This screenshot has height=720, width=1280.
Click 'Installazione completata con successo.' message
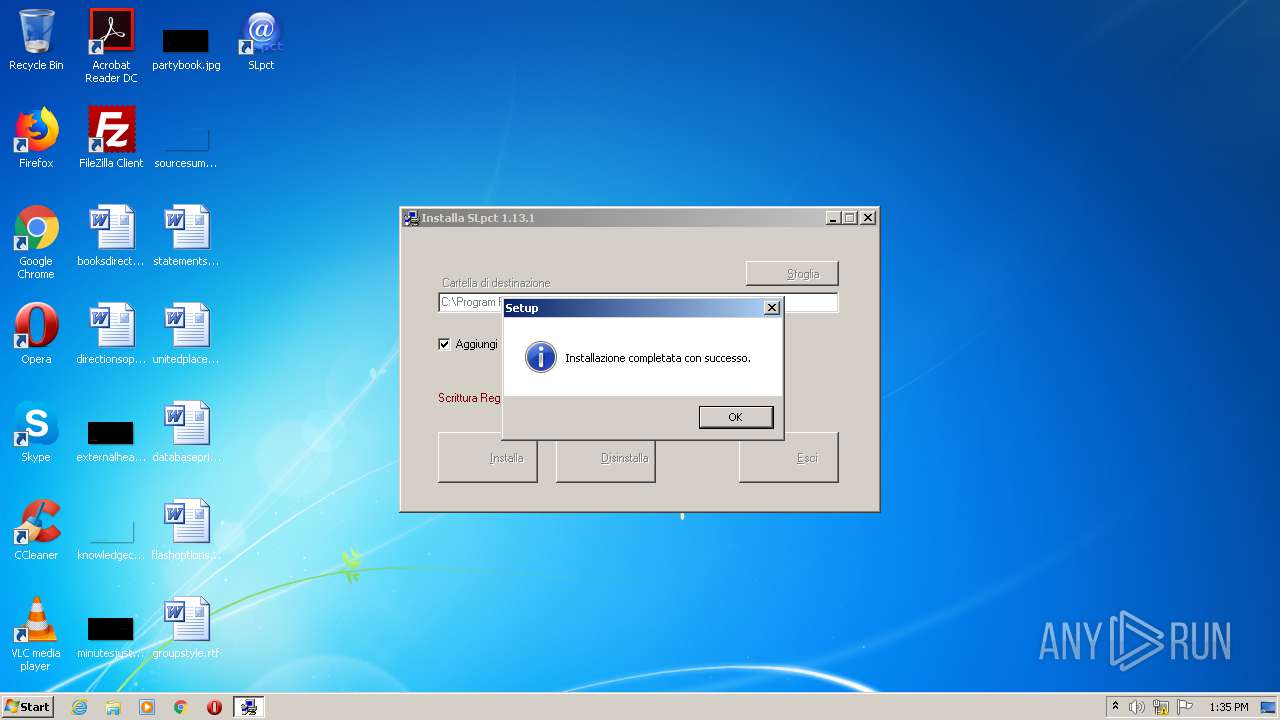click(658, 358)
